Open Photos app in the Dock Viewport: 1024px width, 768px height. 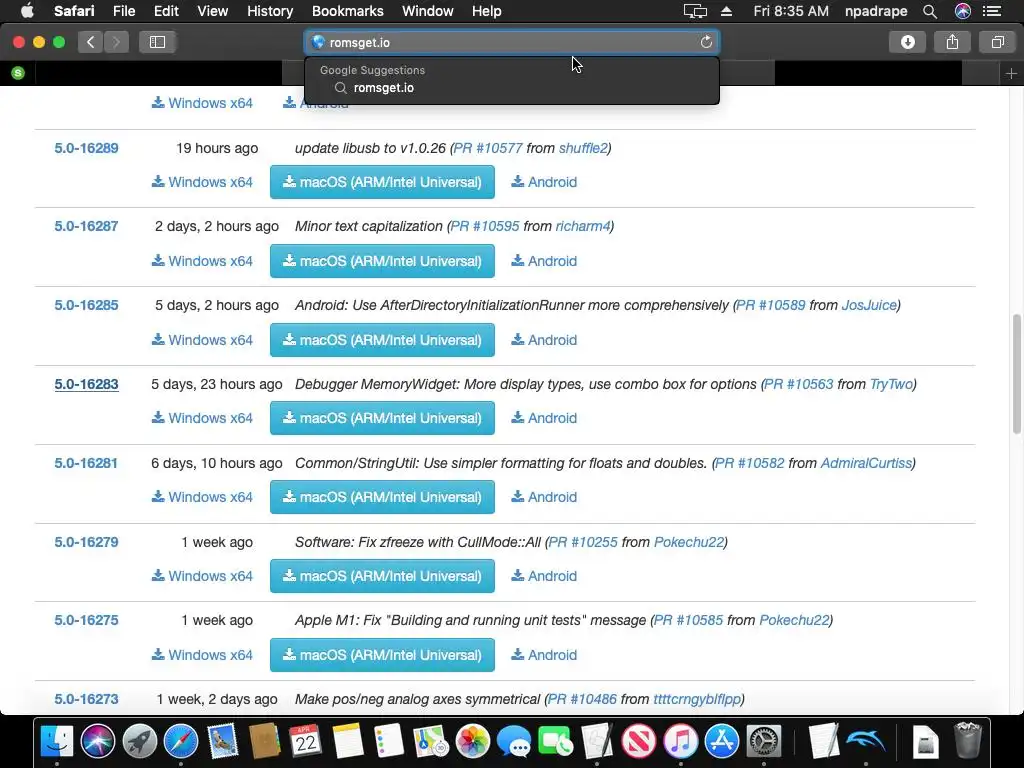coord(472,741)
